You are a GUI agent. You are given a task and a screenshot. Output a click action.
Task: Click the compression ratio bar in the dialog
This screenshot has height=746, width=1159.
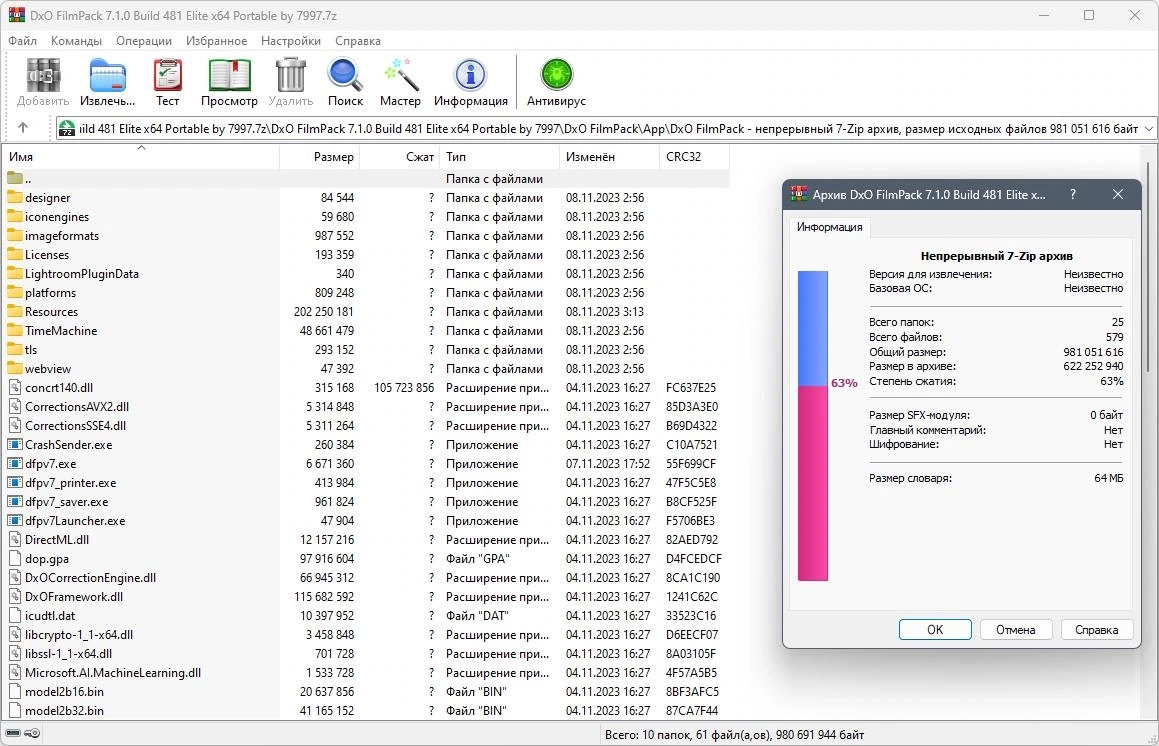812,425
